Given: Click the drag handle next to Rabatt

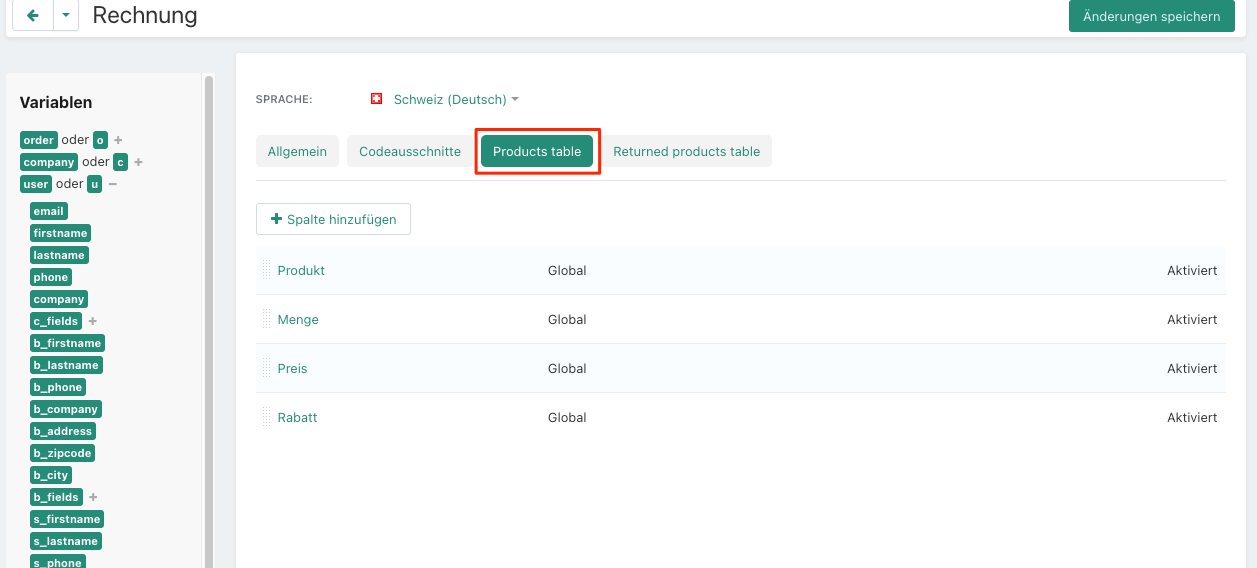Looking at the screenshot, I should click(267, 417).
